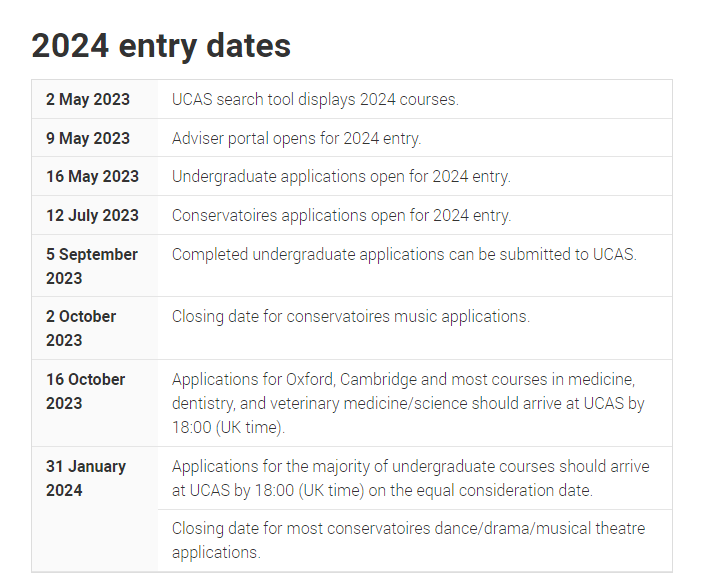The height and width of the screenshot is (584, 702).
Task: Click the 'dentistry, and veterinary medicine/science' line
Action: coord(408,403)
